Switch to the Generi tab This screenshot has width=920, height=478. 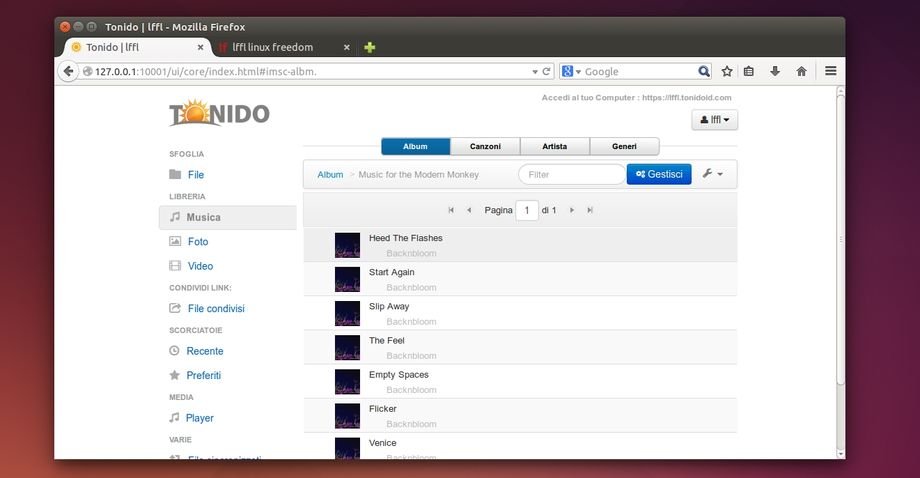pos(624,147)
